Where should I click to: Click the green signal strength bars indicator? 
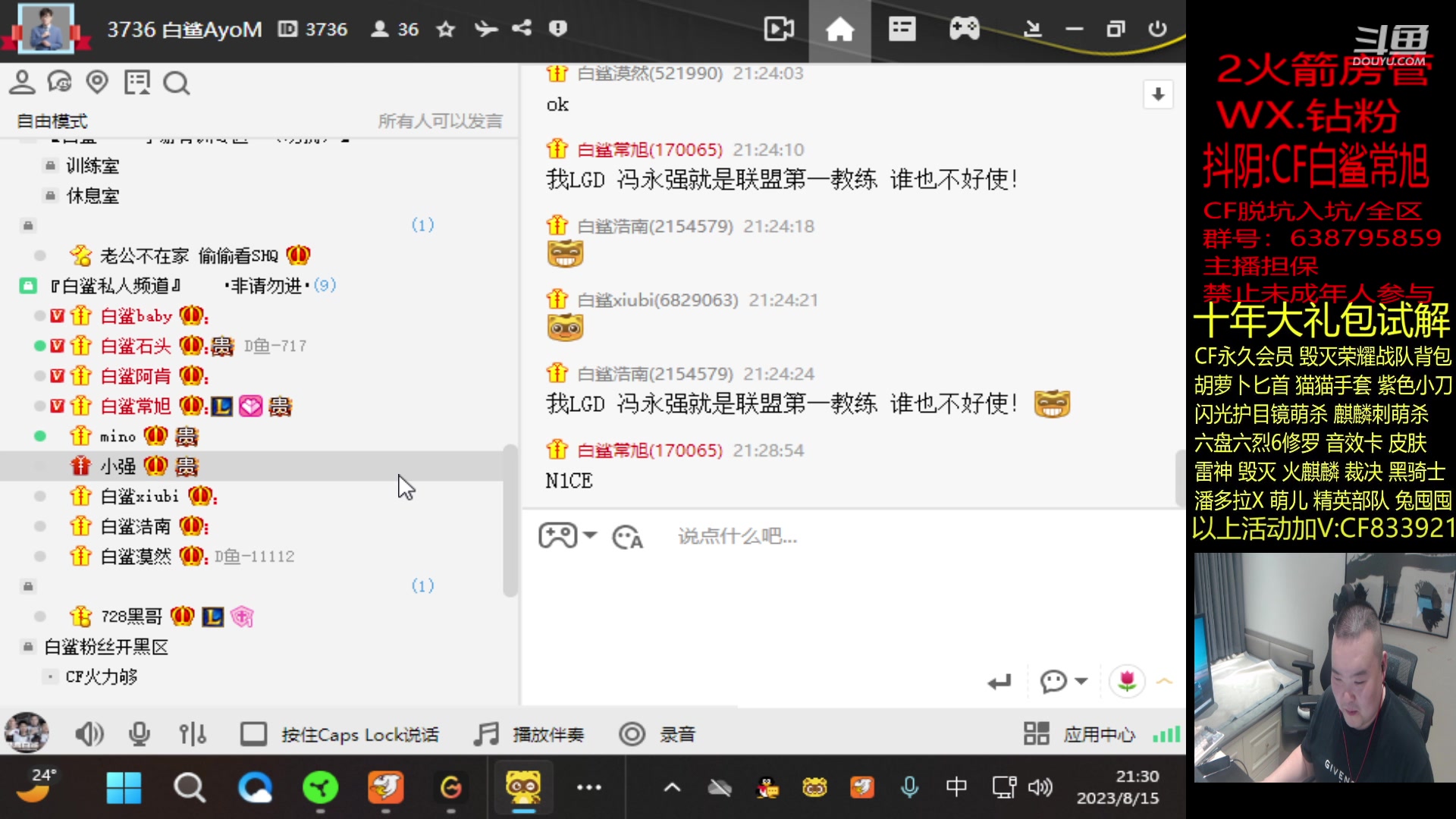point(1166,733)
